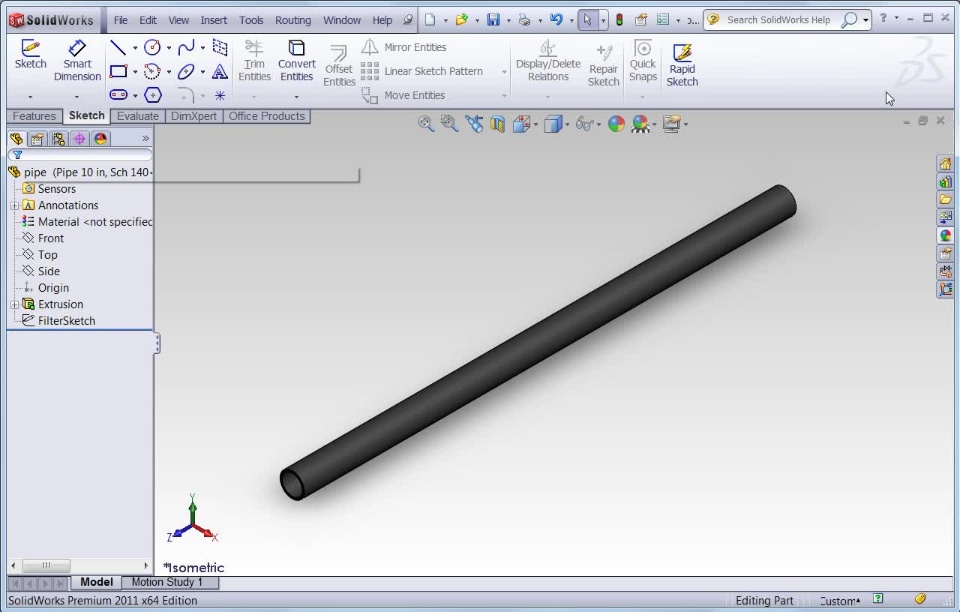Switch to the Features tab
The height and width of the screenshot is (612, 960).
[x=34, y=116]
